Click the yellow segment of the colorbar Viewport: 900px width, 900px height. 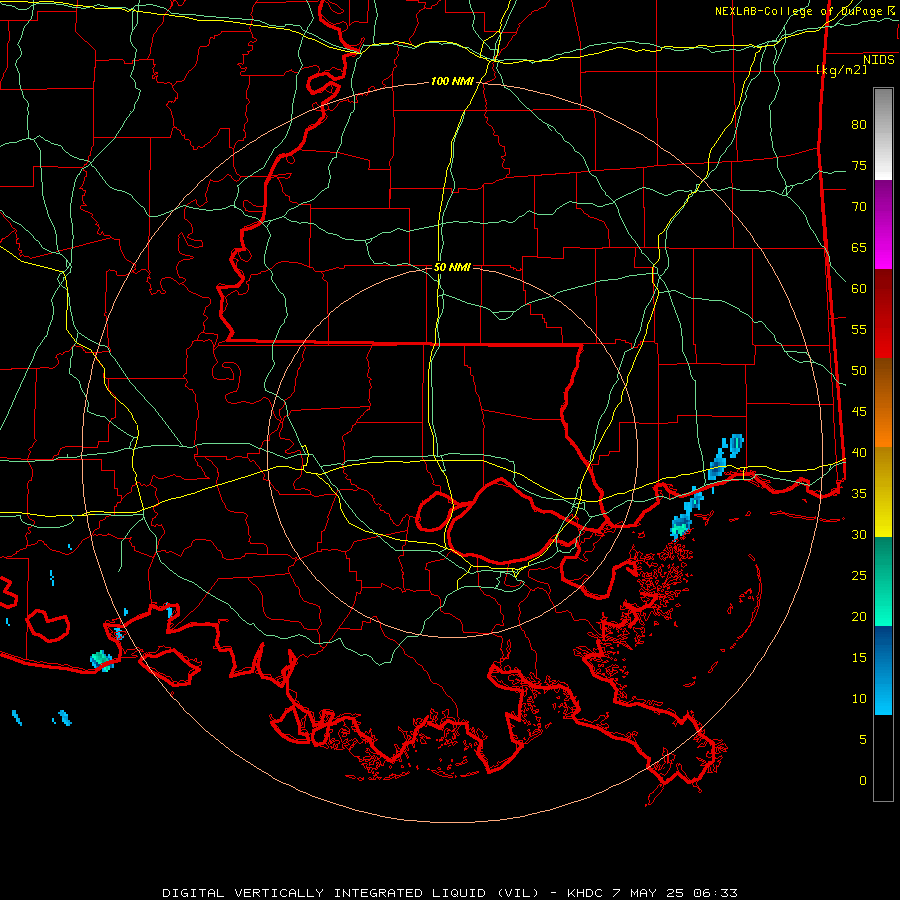[x=883, y=492]
